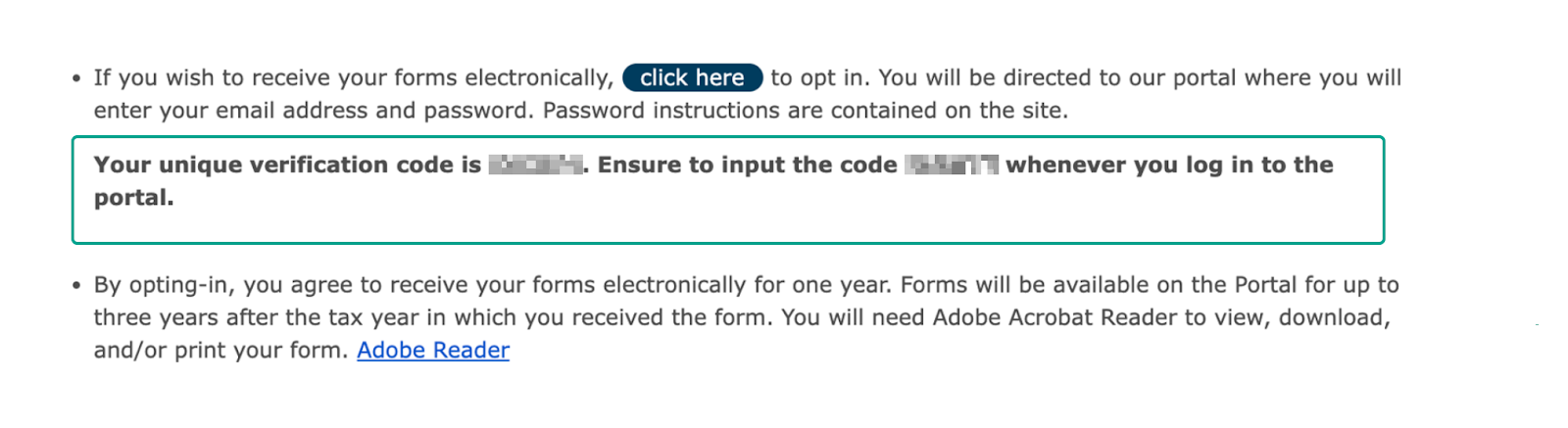This screenshot has height=428, width=1568.
Task: Click the 'Your unique verification code is' text
Action: (x=287, y=165)
